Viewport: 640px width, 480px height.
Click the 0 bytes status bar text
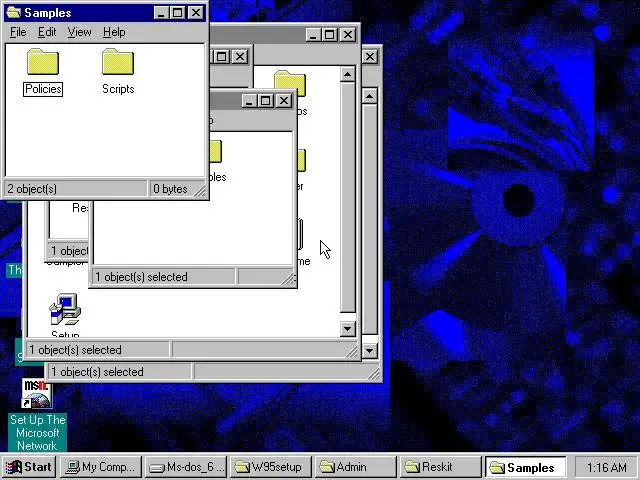click(170, 189)
